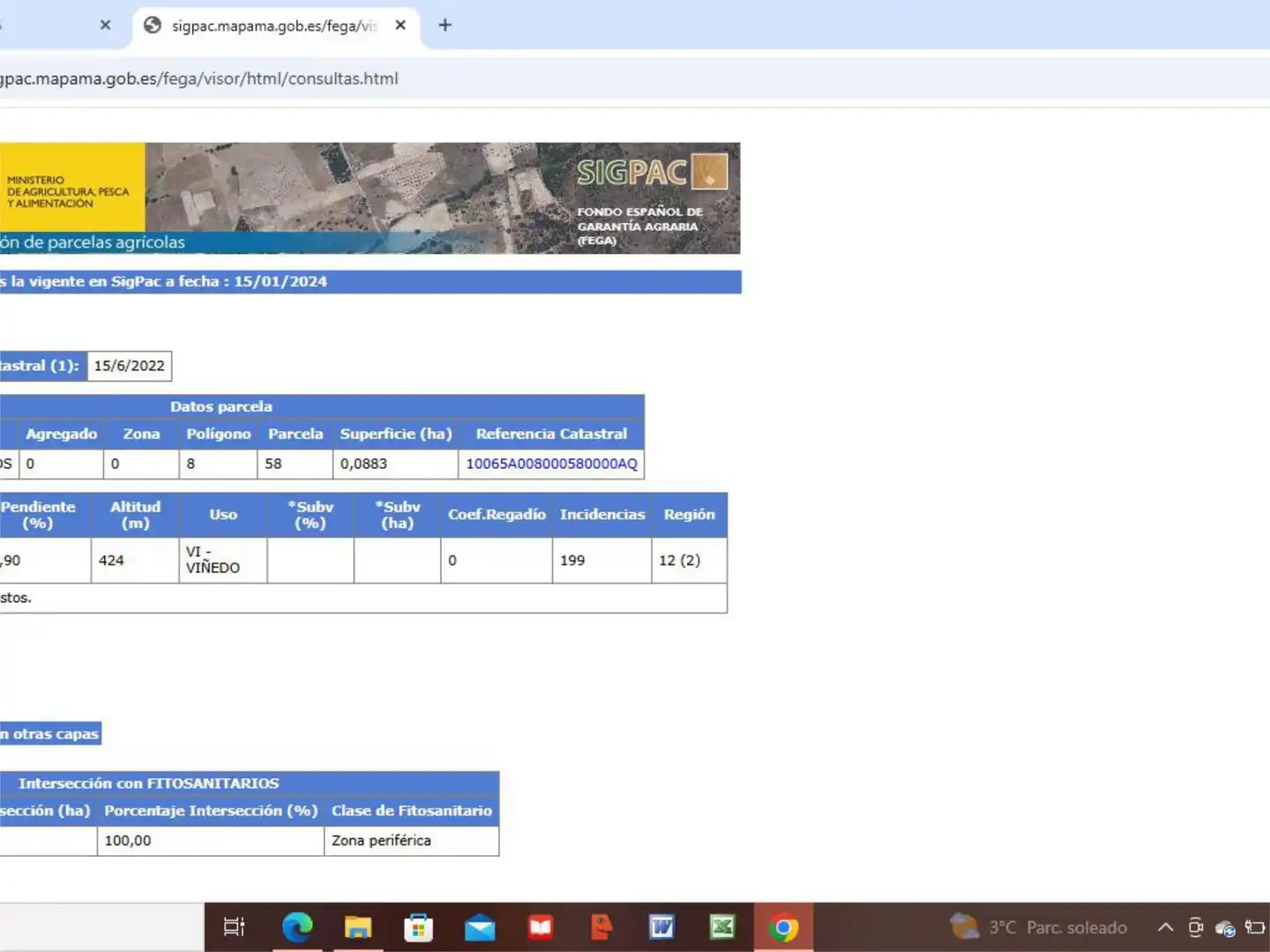This screenshot has height=952, width=1270.
Task: Select the Parcela value 58
Action: pos(273,464)
